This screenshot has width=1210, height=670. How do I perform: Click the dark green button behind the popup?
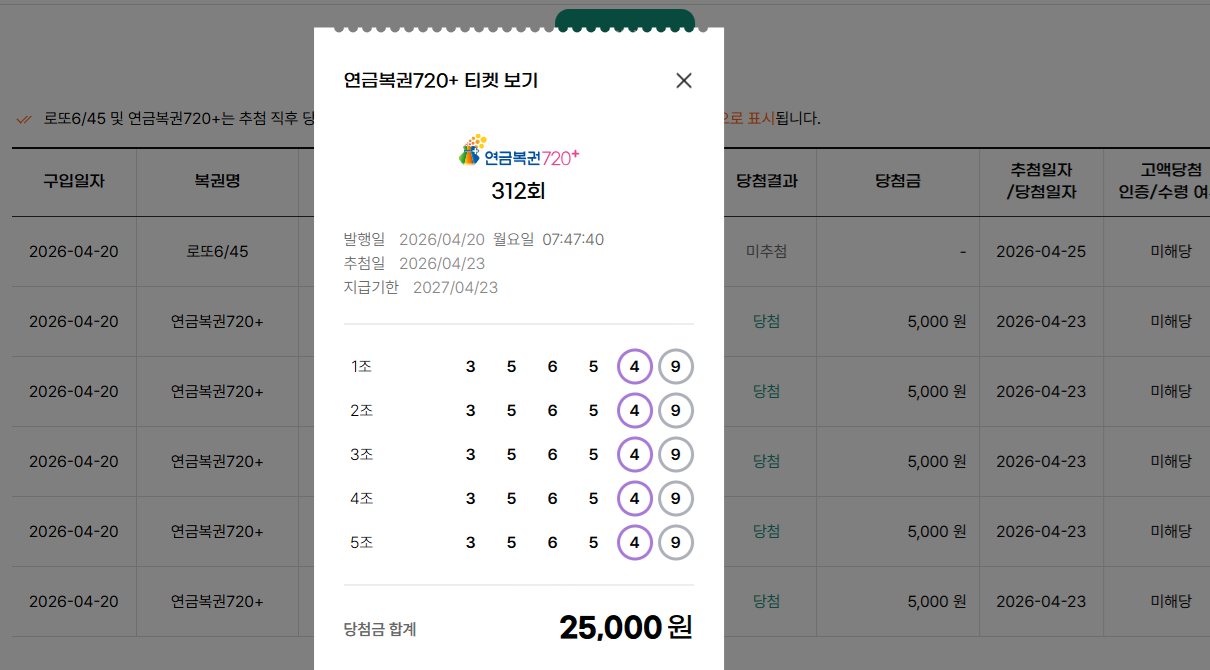pyautogui.click(x=624, y=18)
